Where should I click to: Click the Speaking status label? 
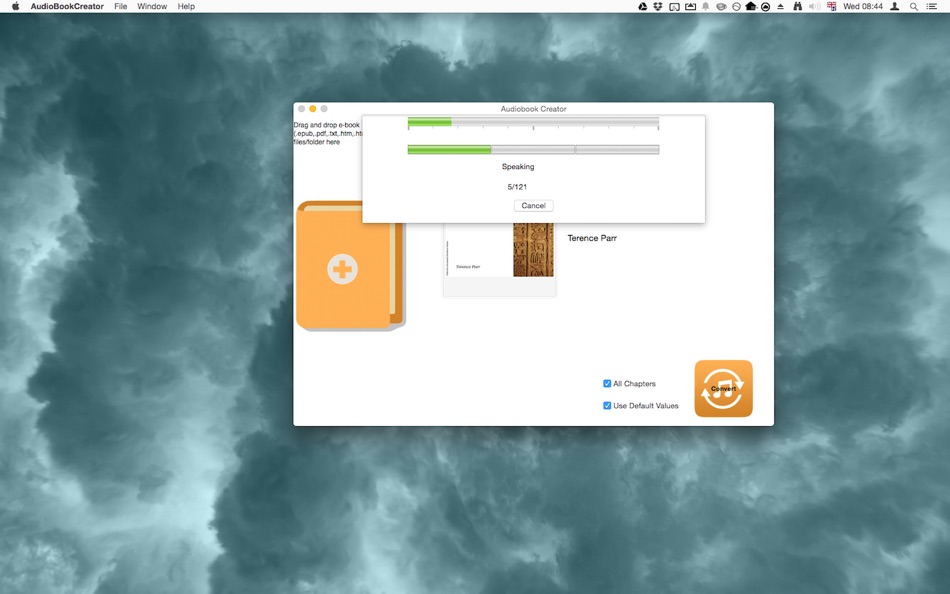518,166
